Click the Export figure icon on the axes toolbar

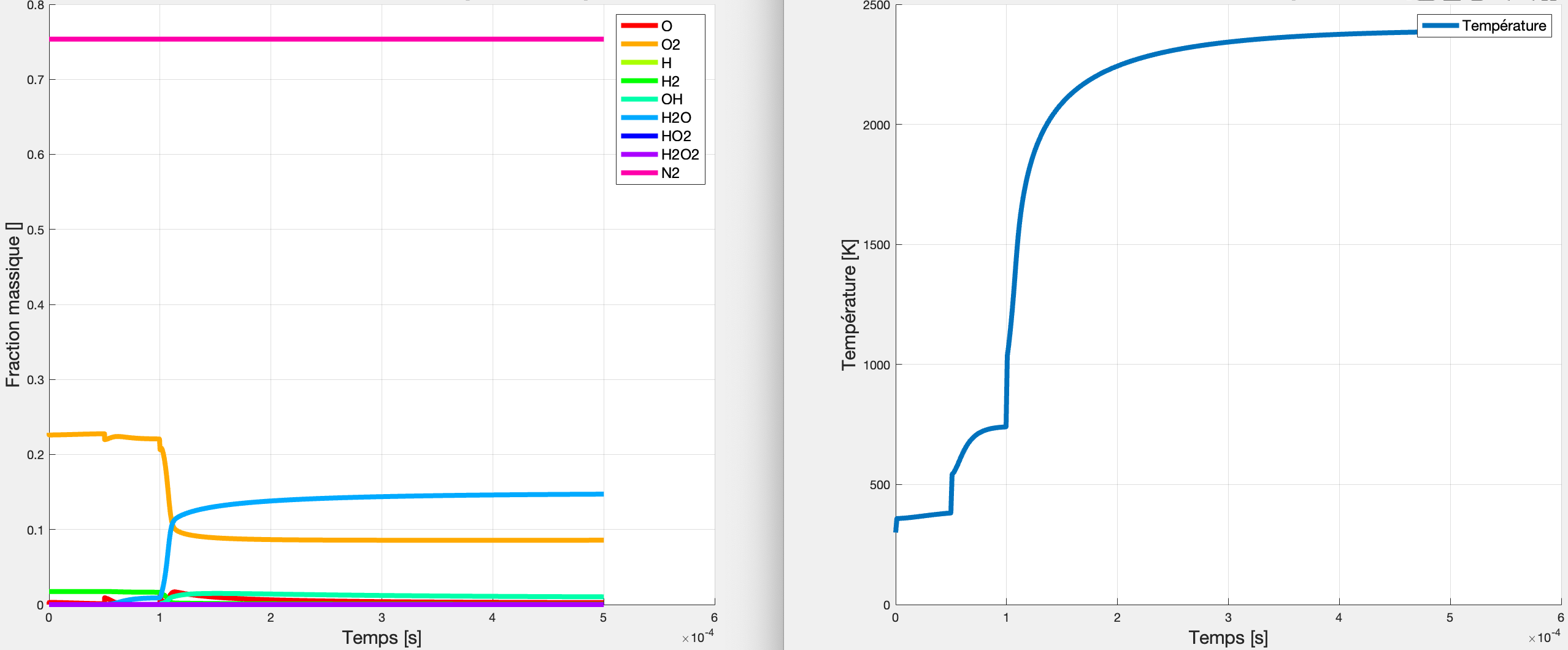click(1406, 2)
